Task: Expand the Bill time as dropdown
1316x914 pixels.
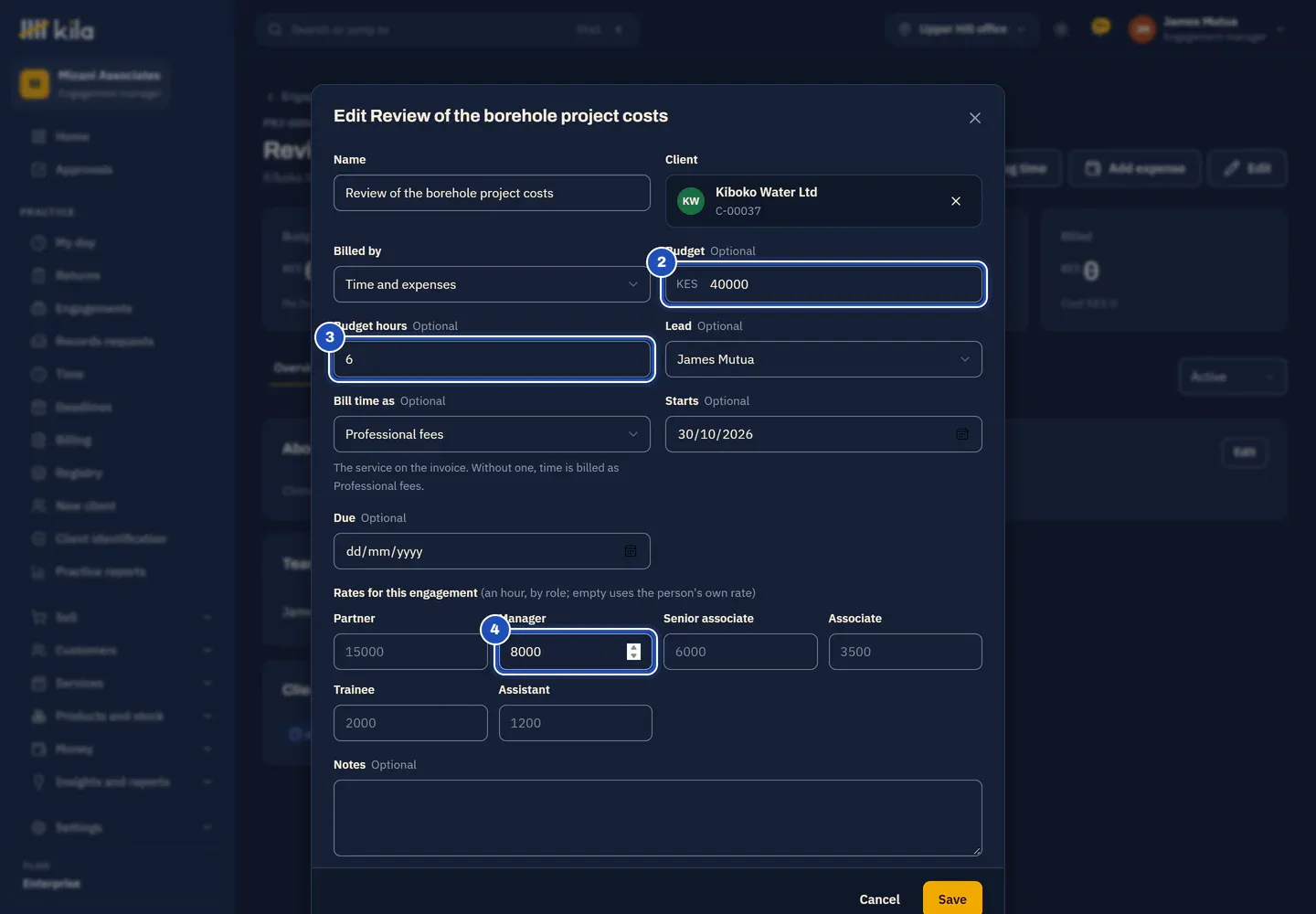Action: [492, 434]
